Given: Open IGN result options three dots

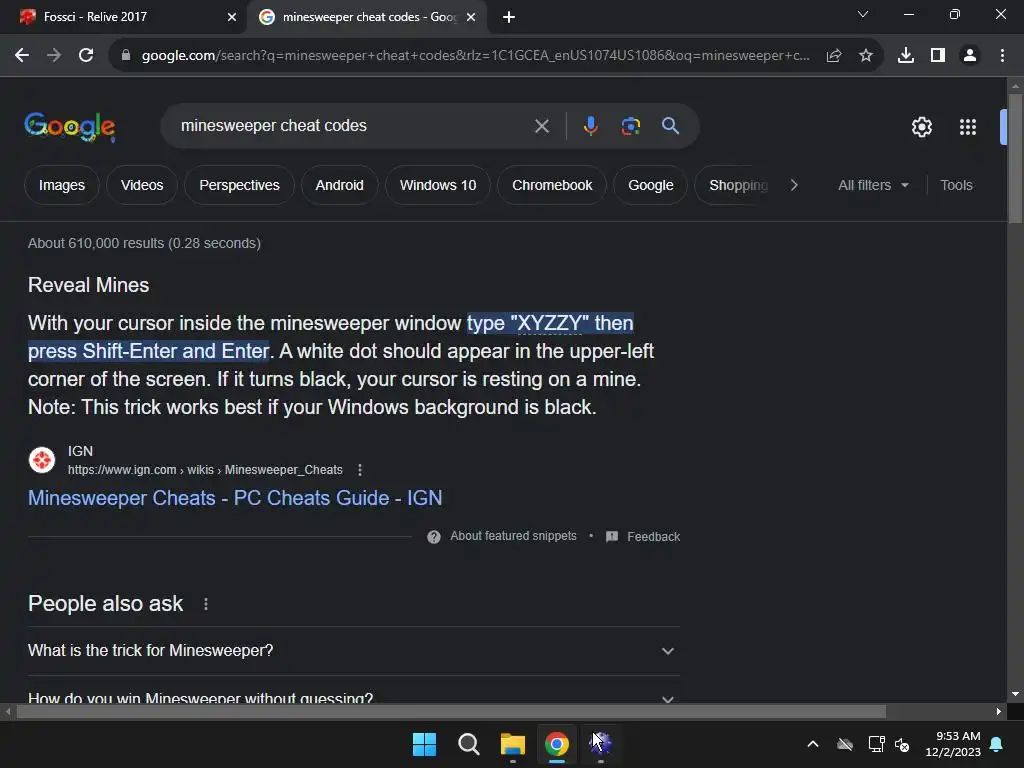Looking at the screenshot, I should pyautogui.click(x=360, y=470).
